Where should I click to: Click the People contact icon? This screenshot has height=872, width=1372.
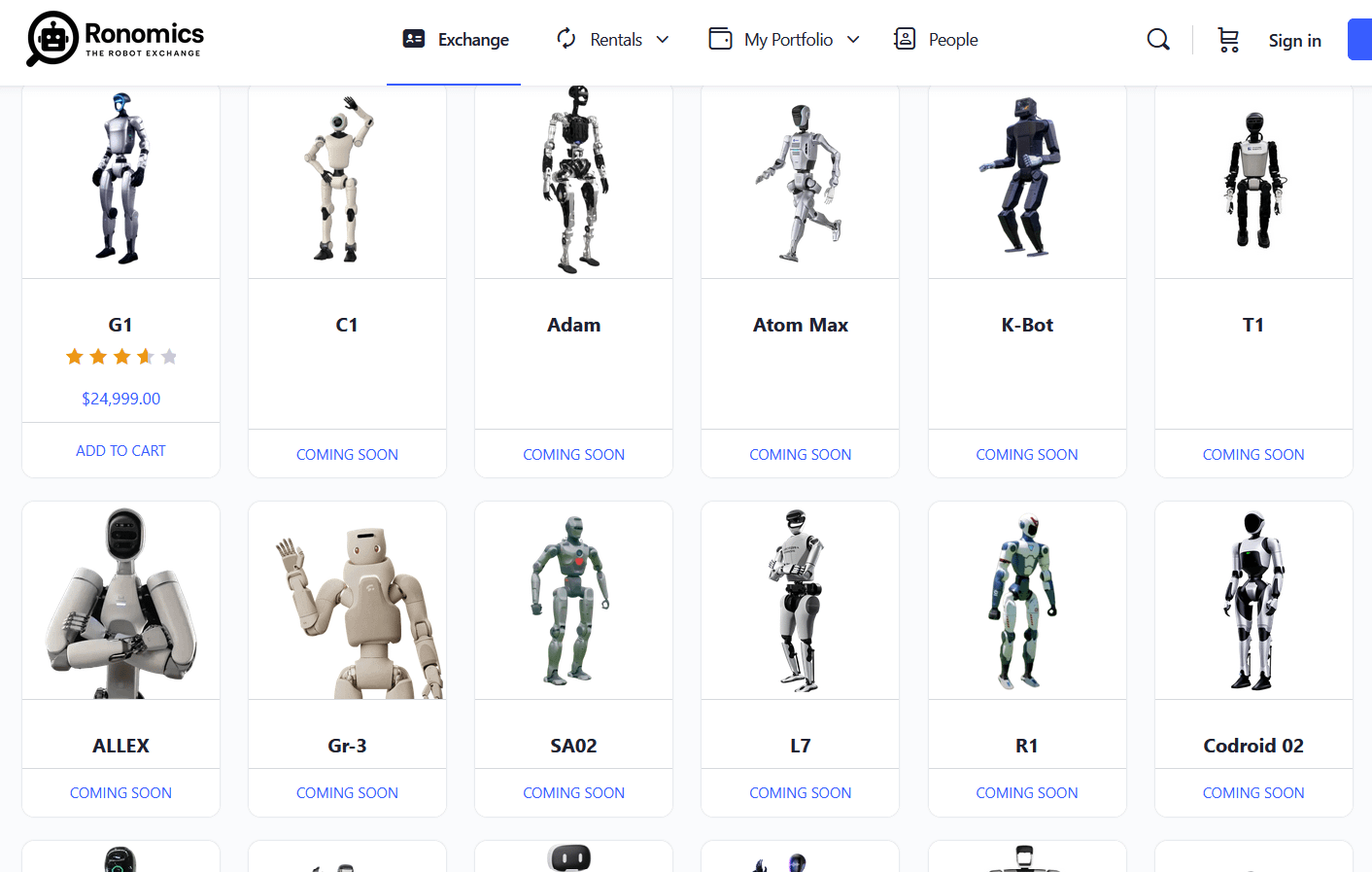905,39
